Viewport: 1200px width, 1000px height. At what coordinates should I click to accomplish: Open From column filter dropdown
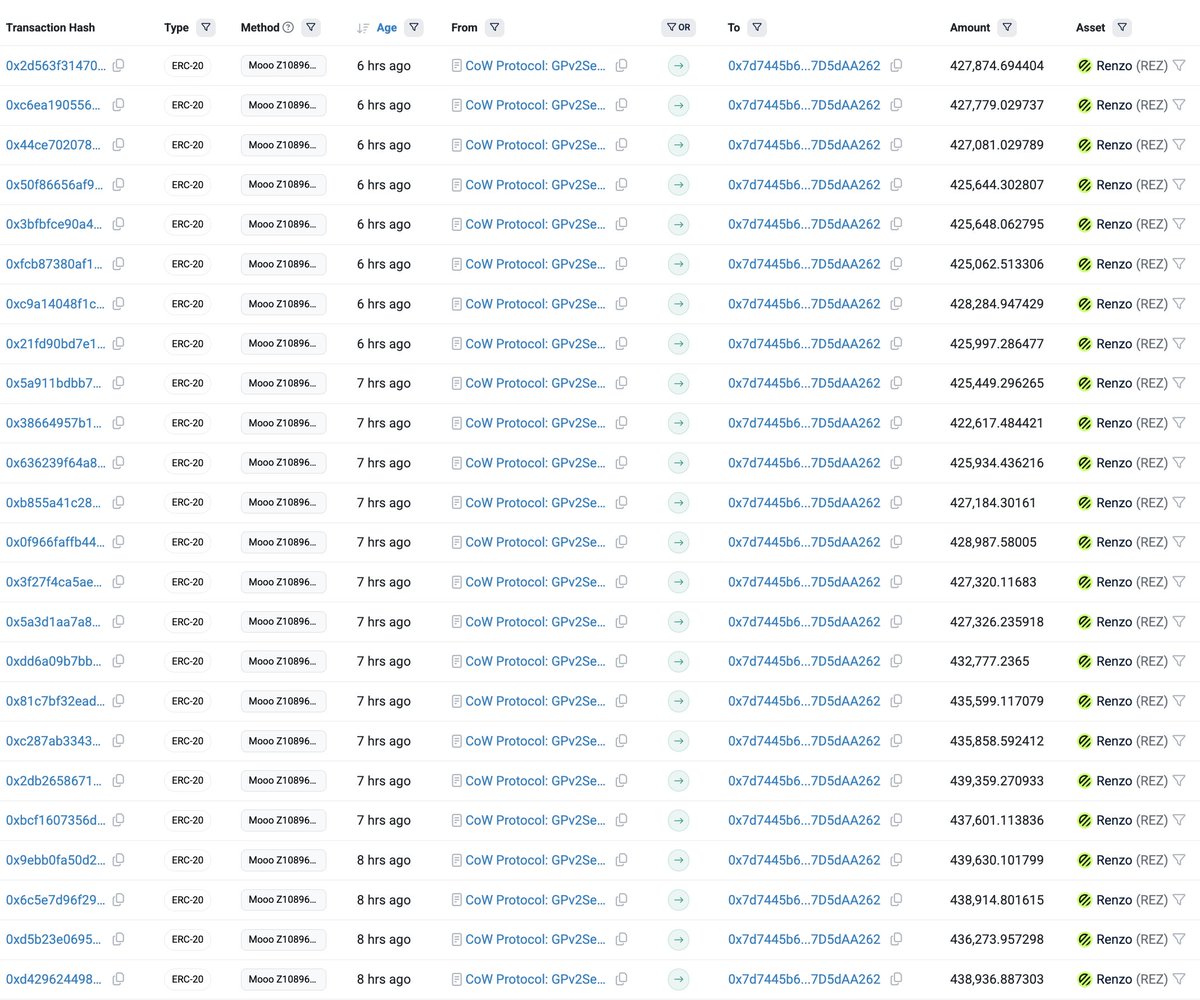click(x=495, y=28)
